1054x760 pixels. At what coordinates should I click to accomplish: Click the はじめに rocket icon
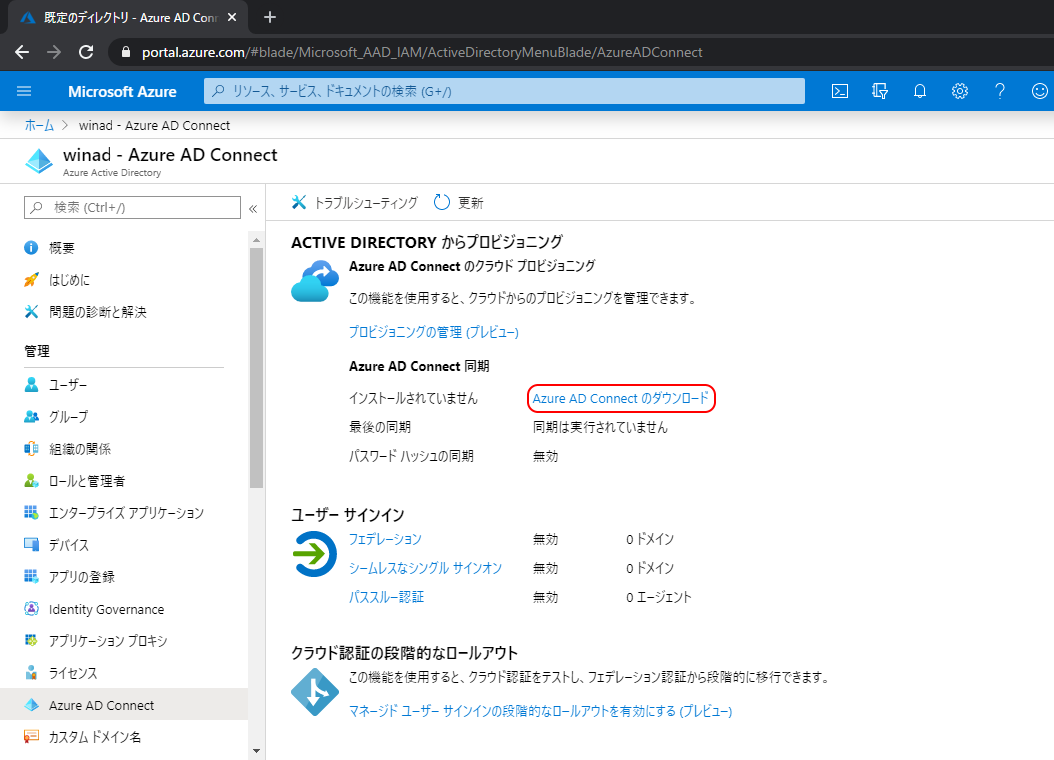point(31,280)
